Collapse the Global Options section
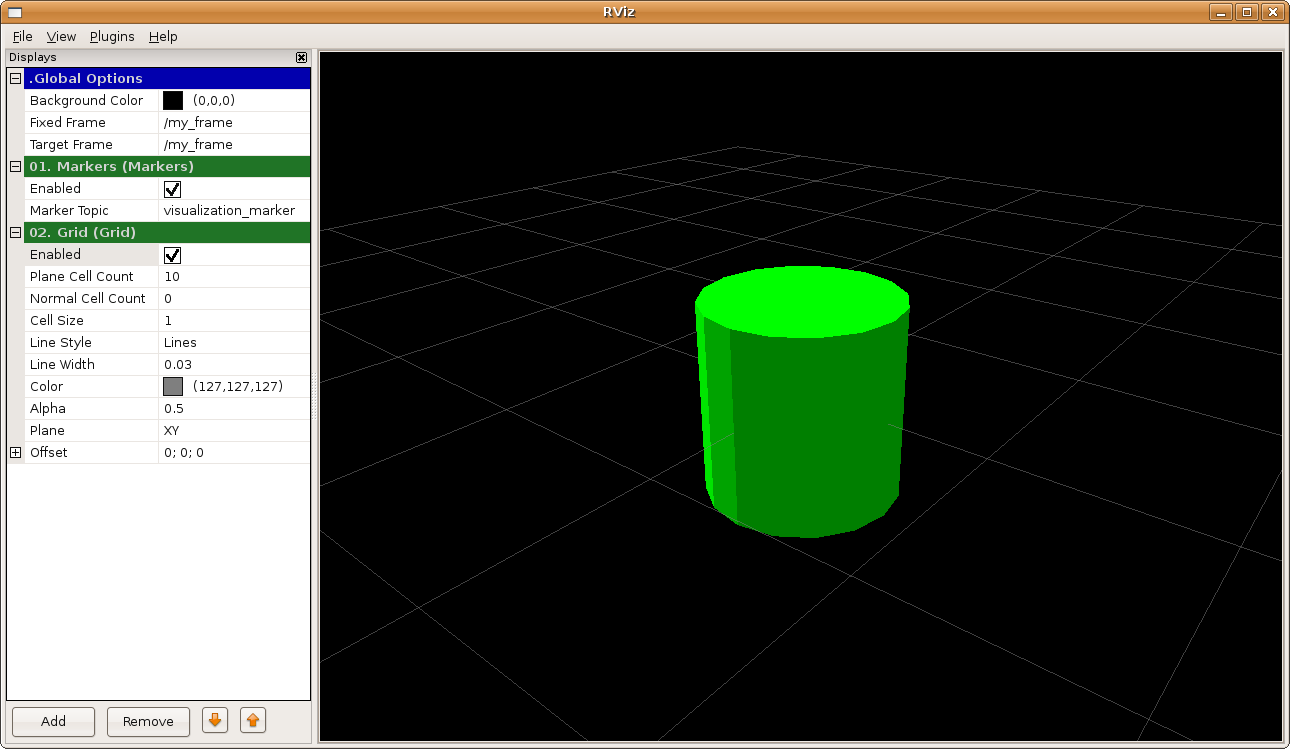This screenshot has height=749, width=1290. coord(15,78)
